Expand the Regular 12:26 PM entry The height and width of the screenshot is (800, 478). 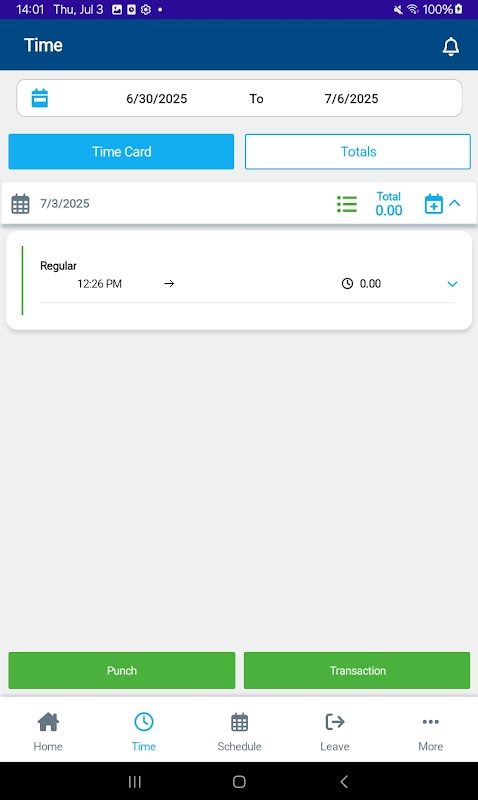point(452,284)
